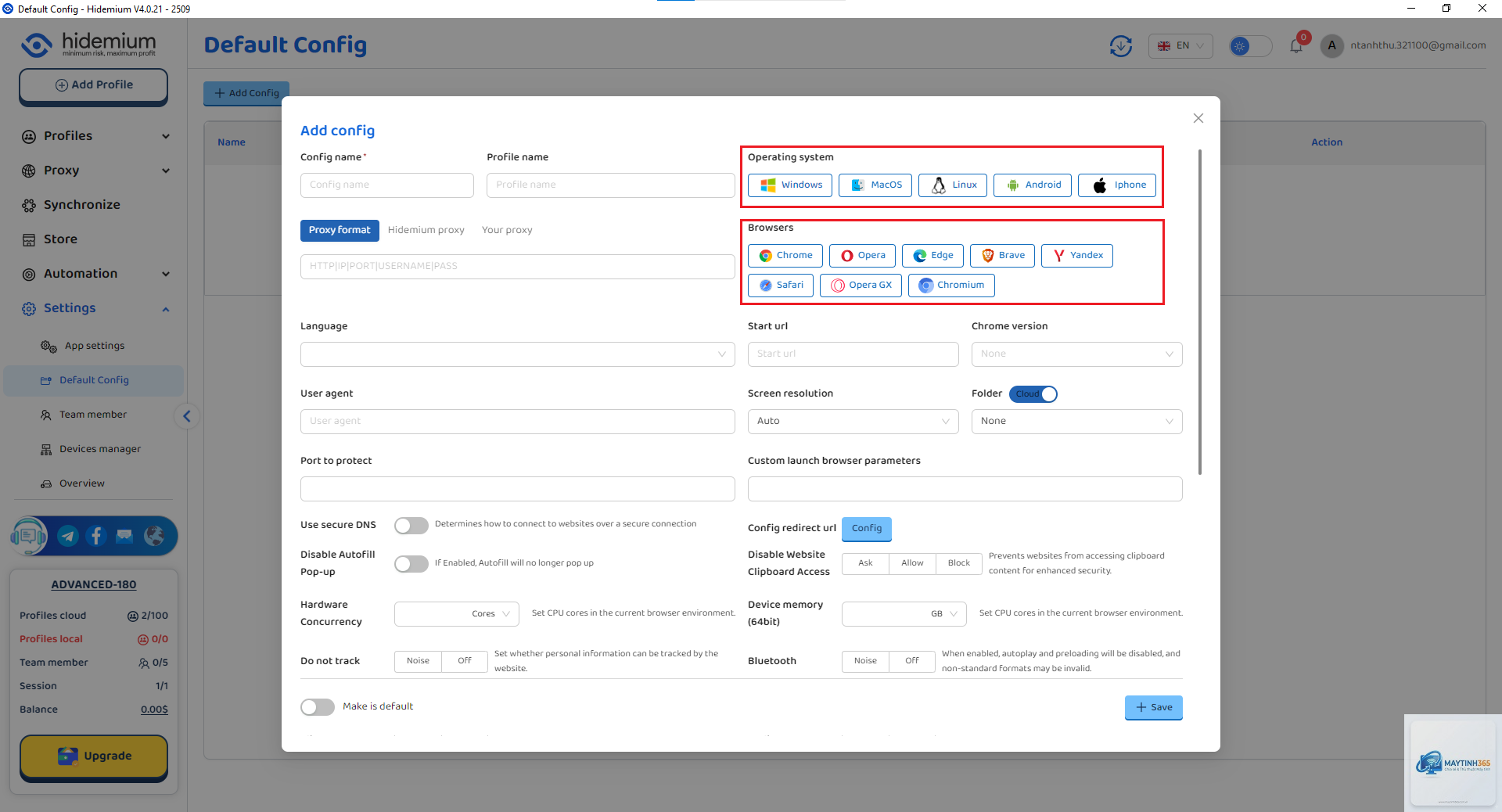Viewport: 1502px width, 812px height.
Task: Pick the Edge browser
Action: click(932, 256)
